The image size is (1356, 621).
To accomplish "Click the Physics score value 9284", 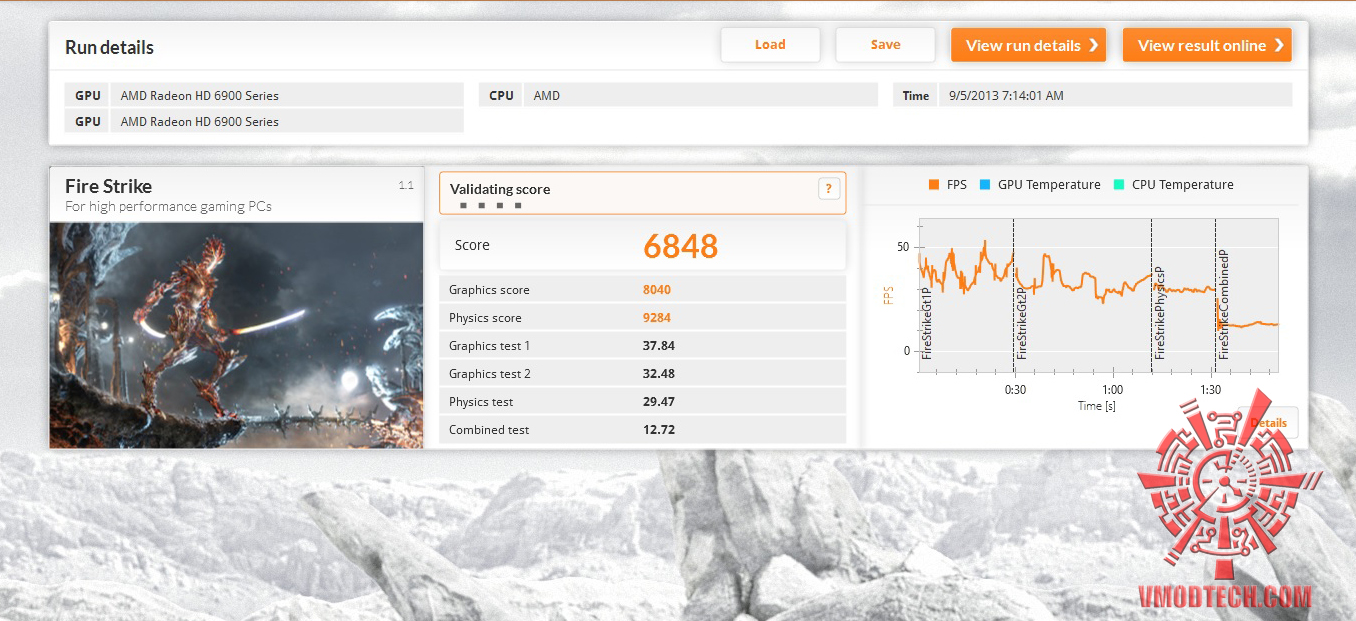I will pyautogui.click(x=657, y=318).
